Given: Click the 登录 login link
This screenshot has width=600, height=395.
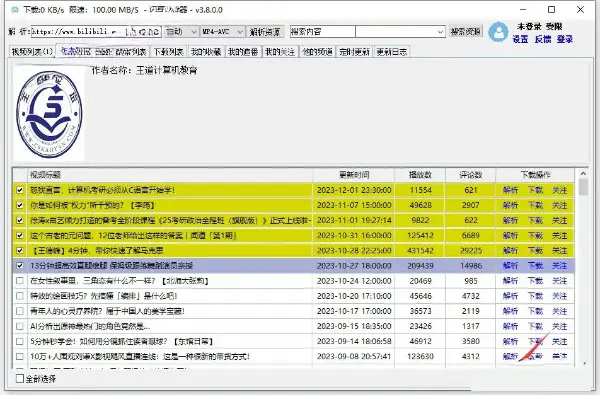Looking at the screenshot, I should [565, 39].
